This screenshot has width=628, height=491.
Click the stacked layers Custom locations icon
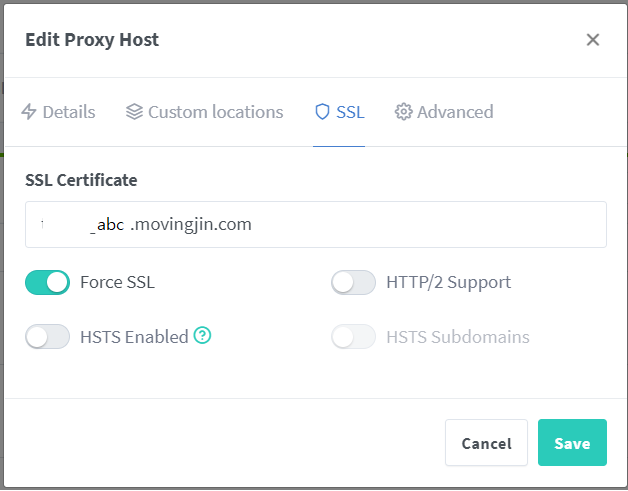click(x=134, y=112)
